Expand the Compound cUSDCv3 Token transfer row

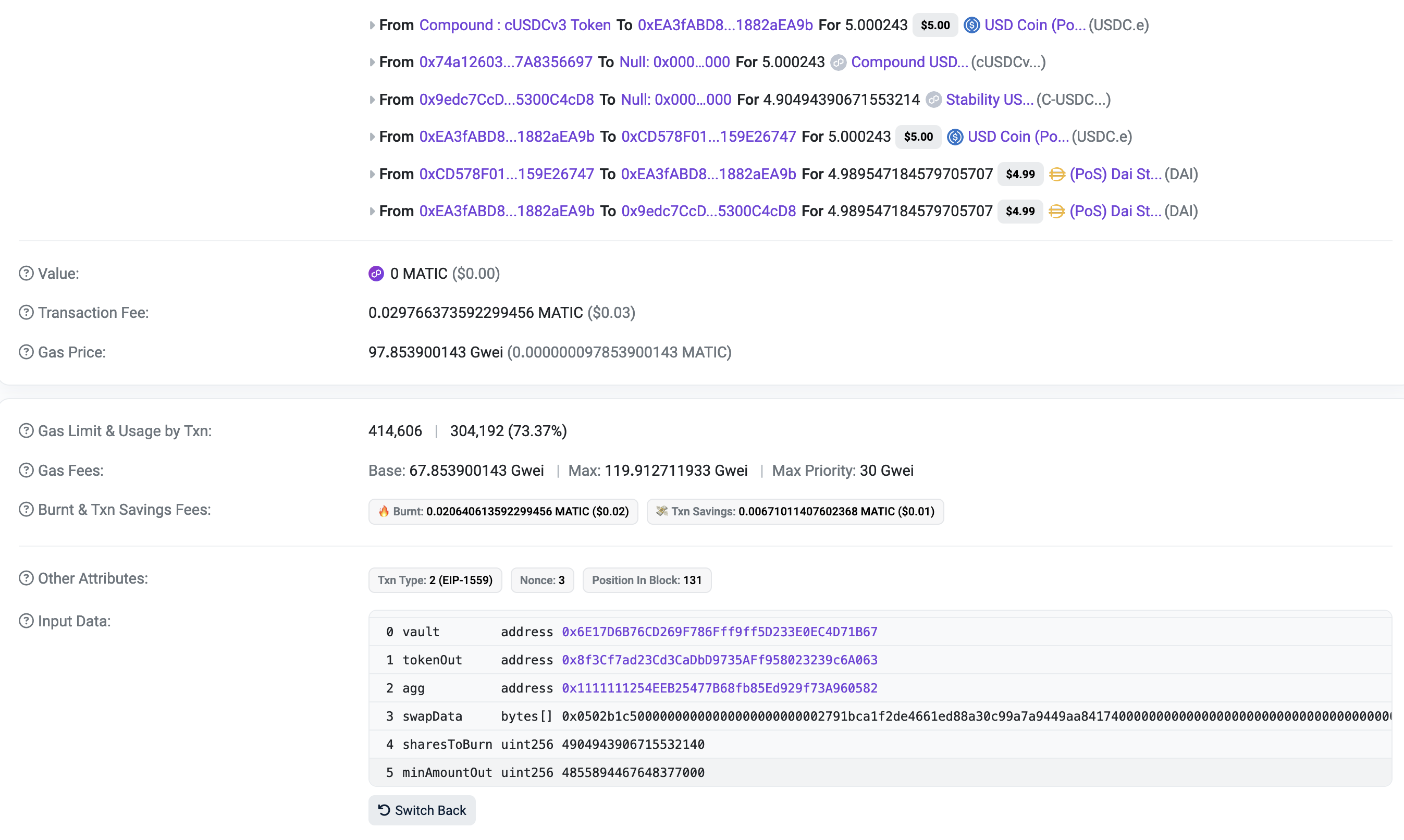372,25
